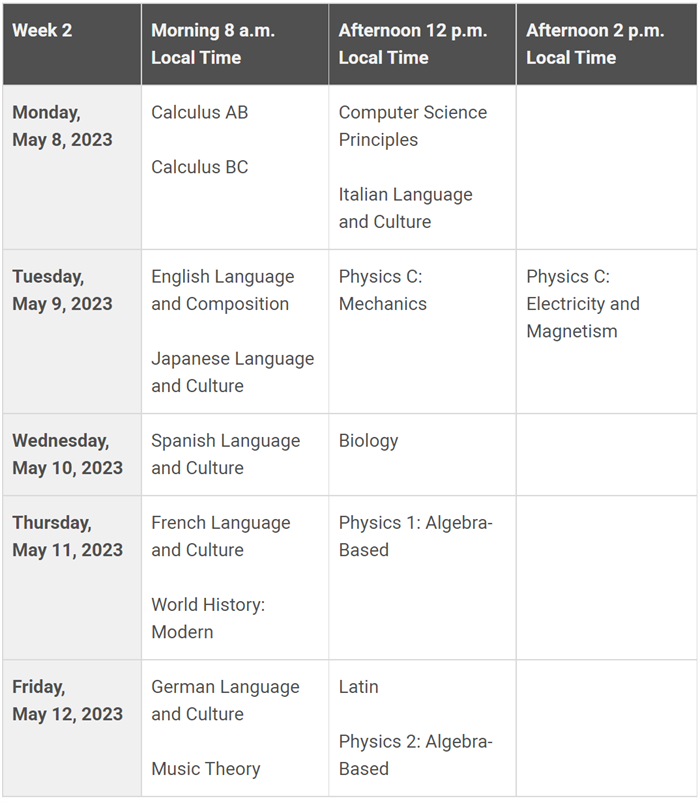
Task: Select the Afternoon 2 p.m. column header
Action: pos(607,44)
